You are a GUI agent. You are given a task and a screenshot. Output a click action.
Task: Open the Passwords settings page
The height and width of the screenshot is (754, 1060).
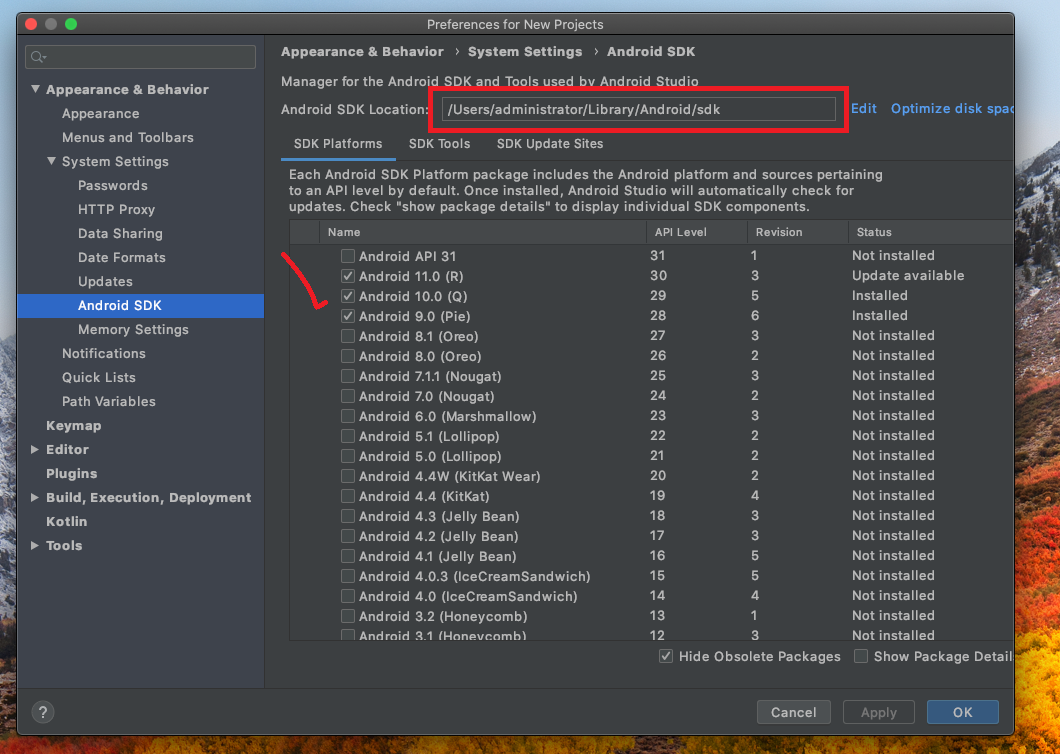click(x=113, y=185)
